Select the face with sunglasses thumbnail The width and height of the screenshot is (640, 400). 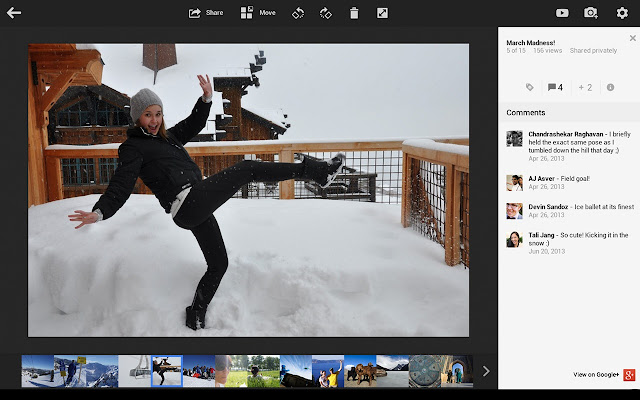231,371
